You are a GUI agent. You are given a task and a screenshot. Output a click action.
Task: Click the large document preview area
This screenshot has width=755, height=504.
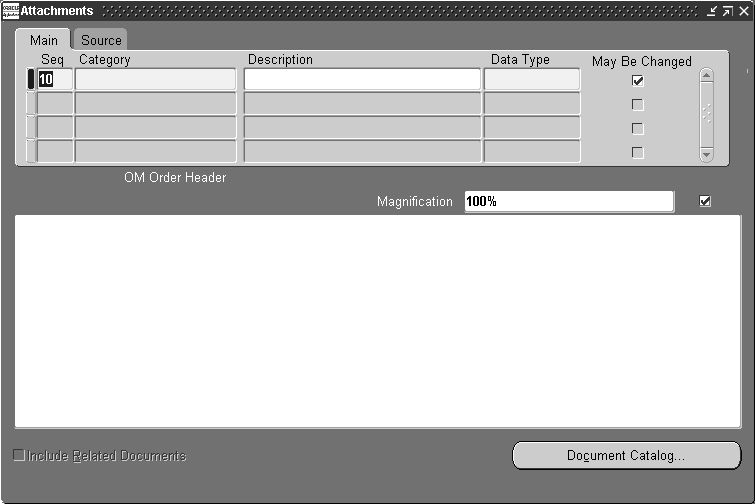378,321
